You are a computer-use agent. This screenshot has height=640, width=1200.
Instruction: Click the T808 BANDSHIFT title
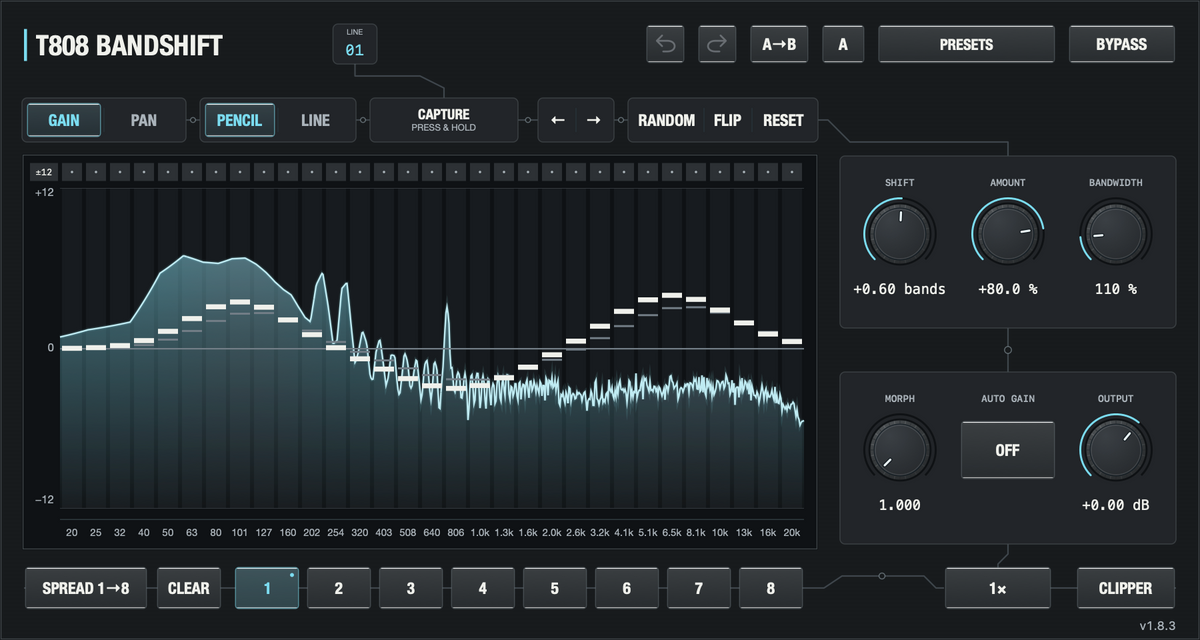pyautogui.click(x=129, y=46)
